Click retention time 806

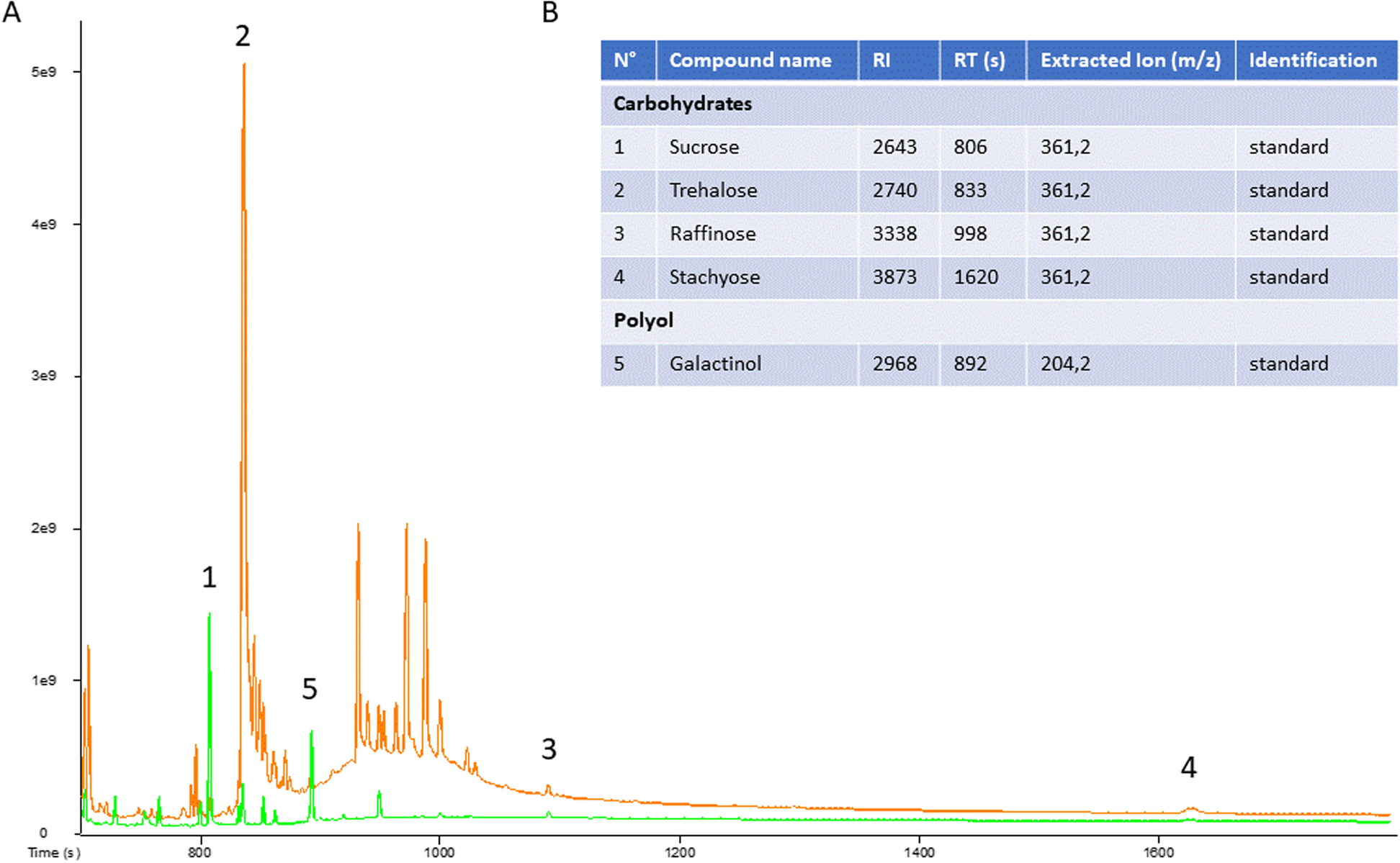[x=970, y=148]
